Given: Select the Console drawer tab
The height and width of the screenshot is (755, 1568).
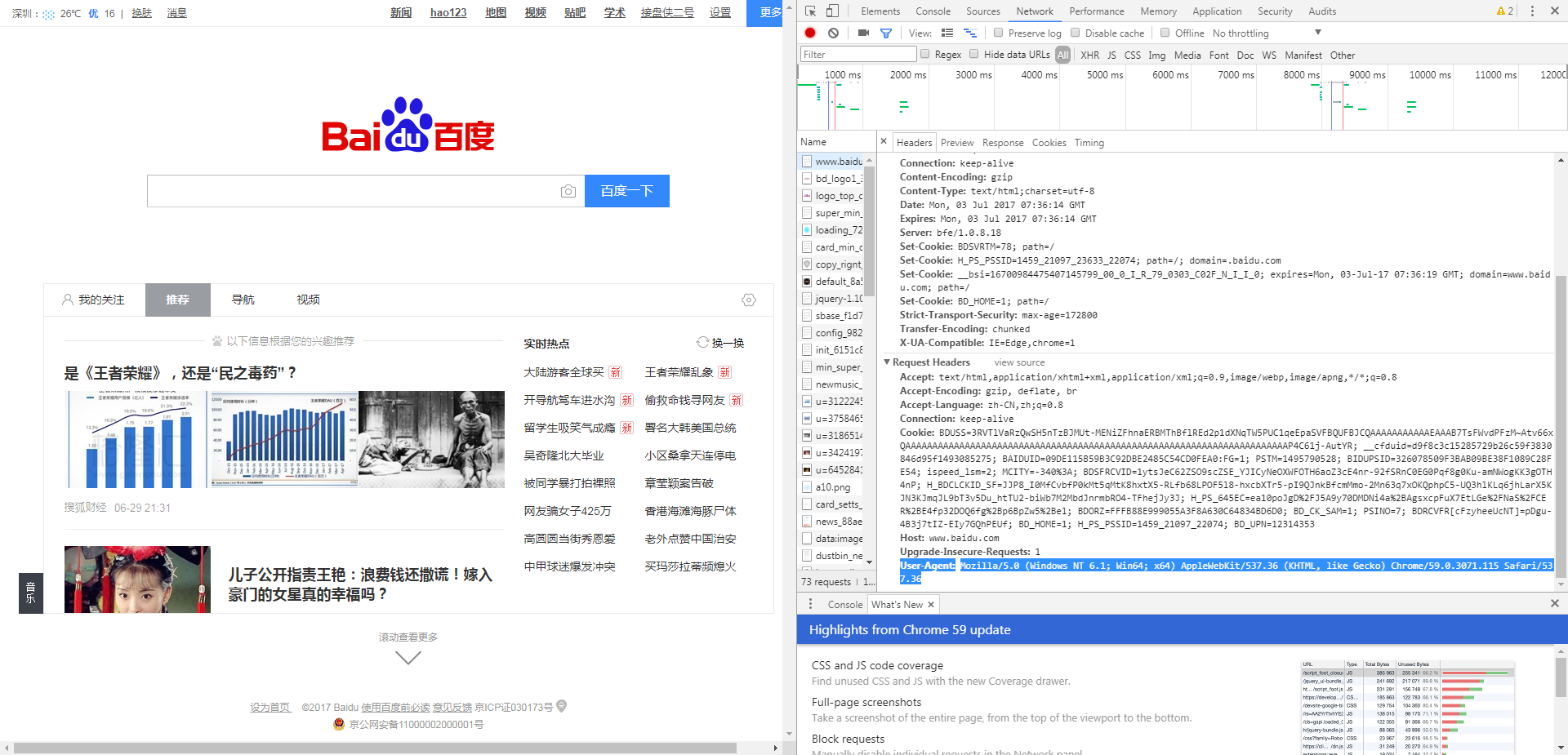Looking at the screenshot, I should (x=844, y=605).
